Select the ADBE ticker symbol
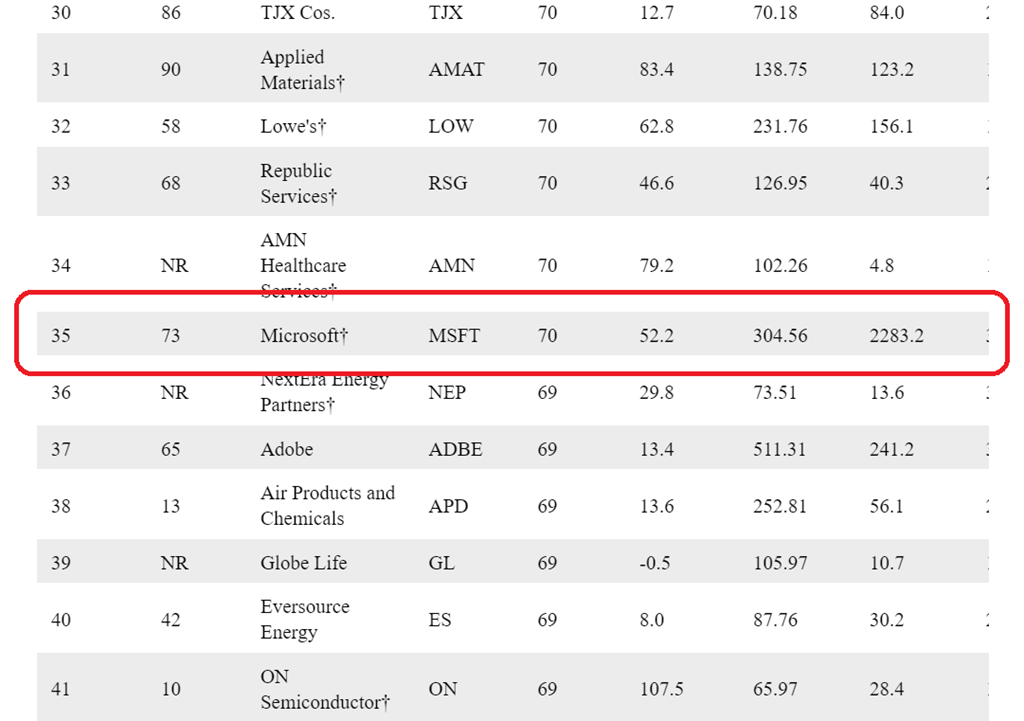The width and height of the screenshot is (1024, 721). (455, 450)
